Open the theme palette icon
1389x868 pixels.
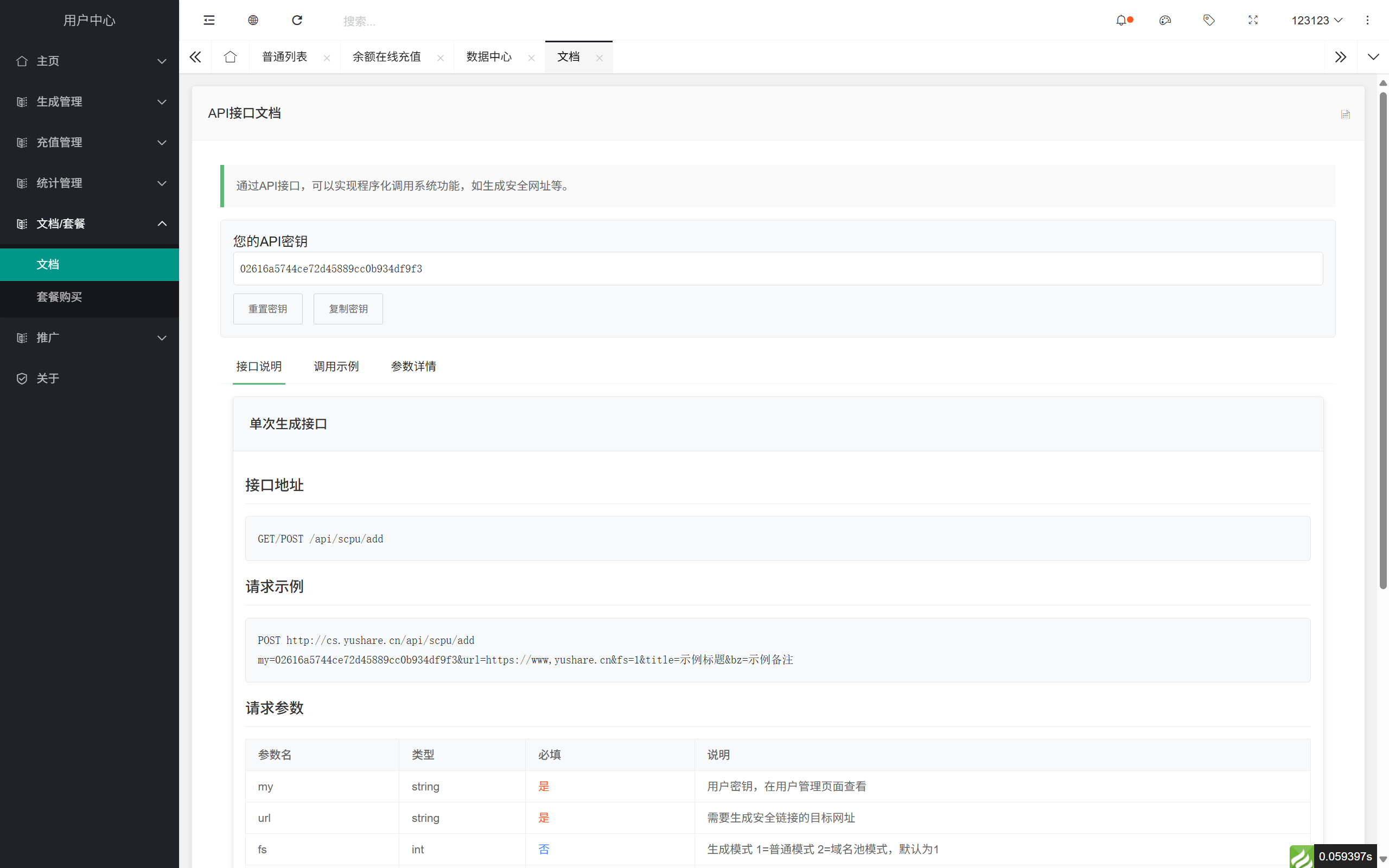pos(1165,20)
